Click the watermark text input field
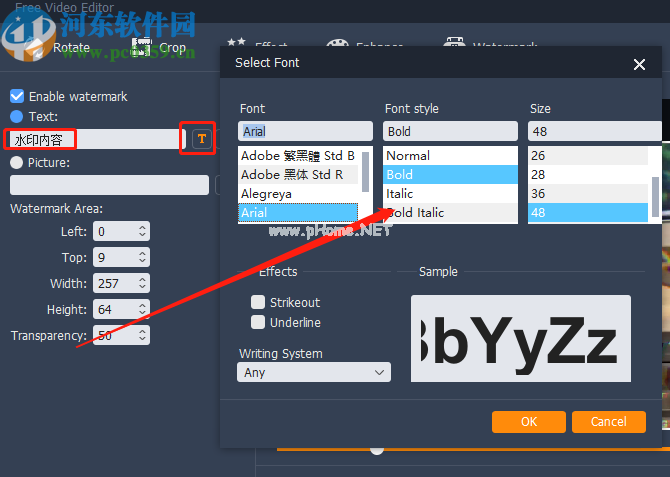Viewport: 670px width, 477px height. click(x=98, y=139)
